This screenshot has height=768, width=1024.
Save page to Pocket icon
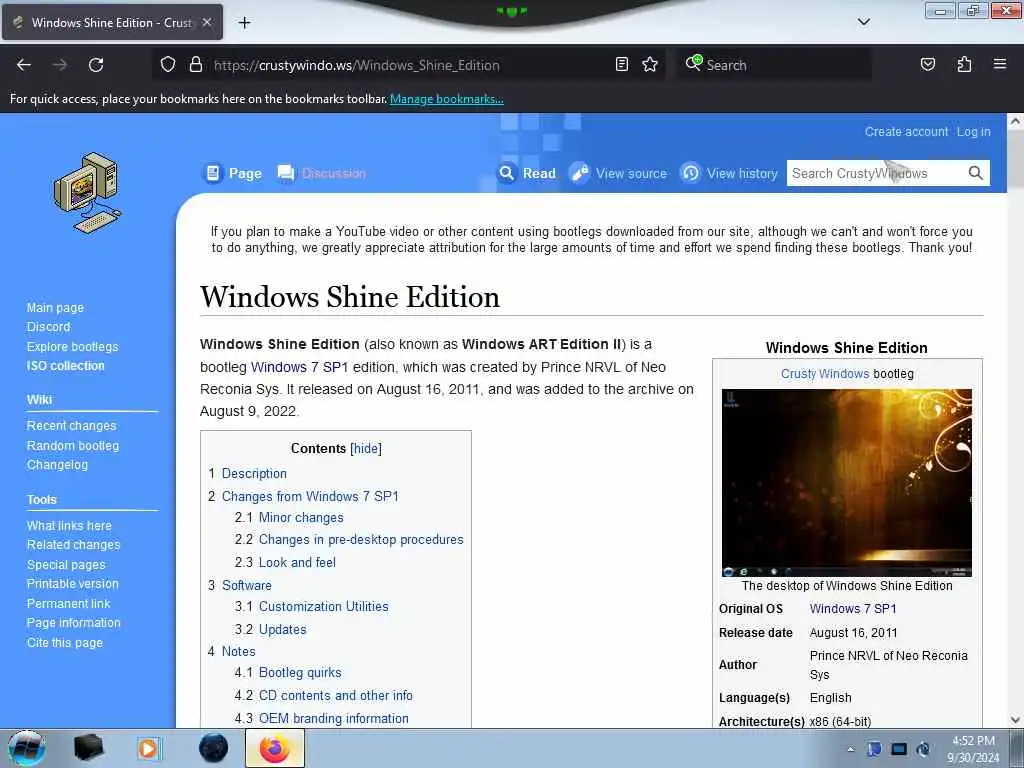(x=927, y=64)
